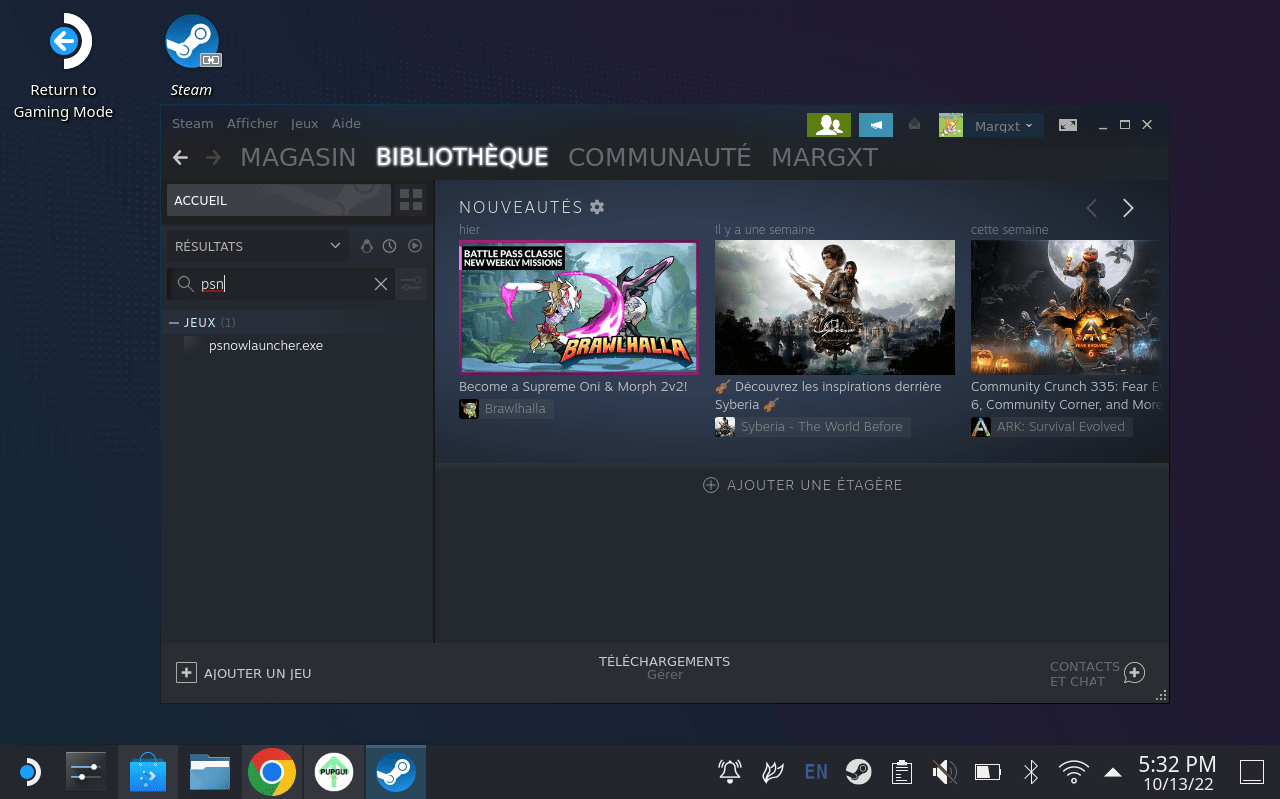Click the ACCUEIL button
Image resolution: width=1280 pixels, height=799 pixels.
coord(279,200)
